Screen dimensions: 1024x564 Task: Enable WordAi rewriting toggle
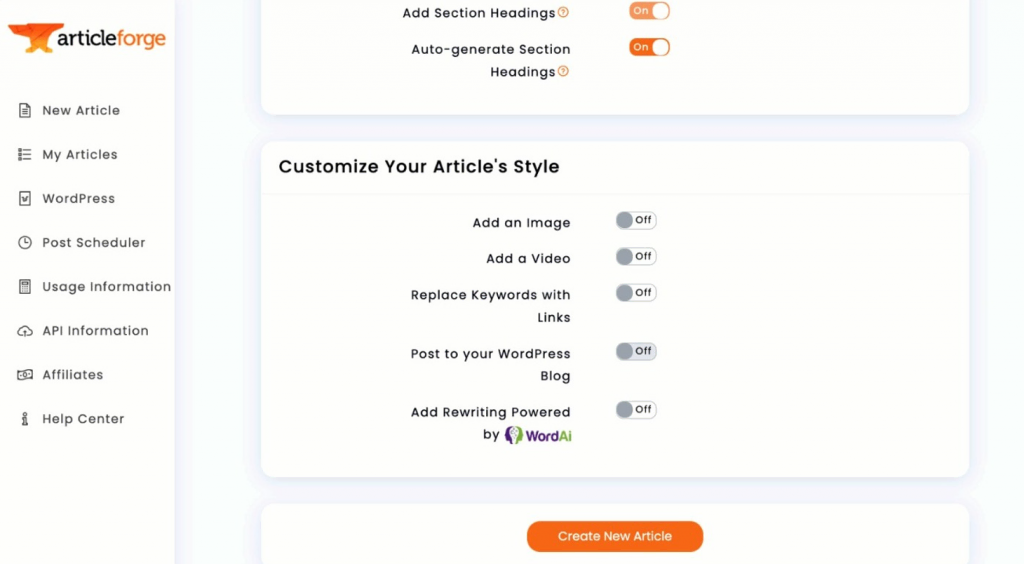click(x=635, y=409)
